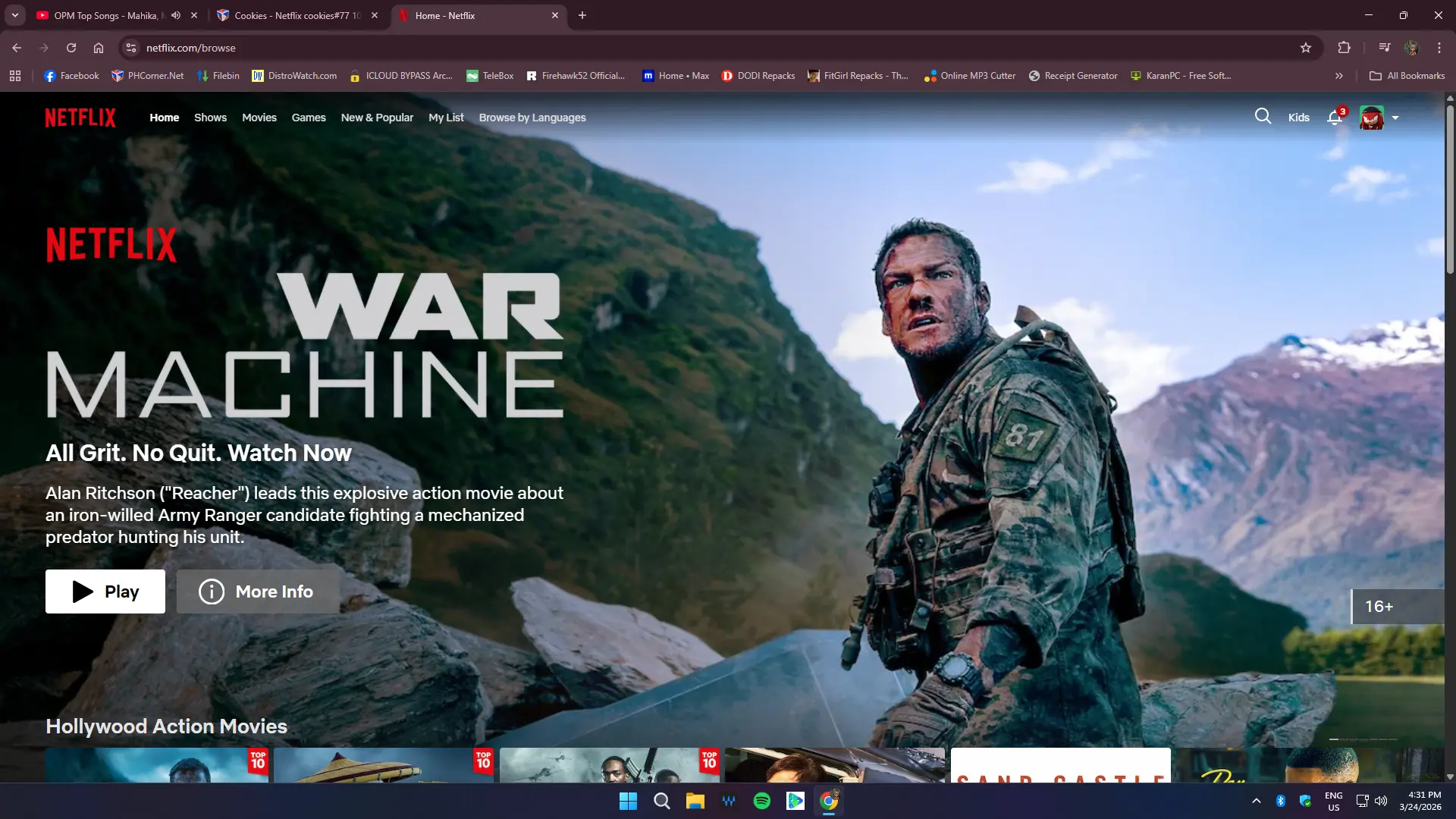Open Bluetooth tray icon
Viewport: 1456px width, 819px height.
tap(1281, 801)
